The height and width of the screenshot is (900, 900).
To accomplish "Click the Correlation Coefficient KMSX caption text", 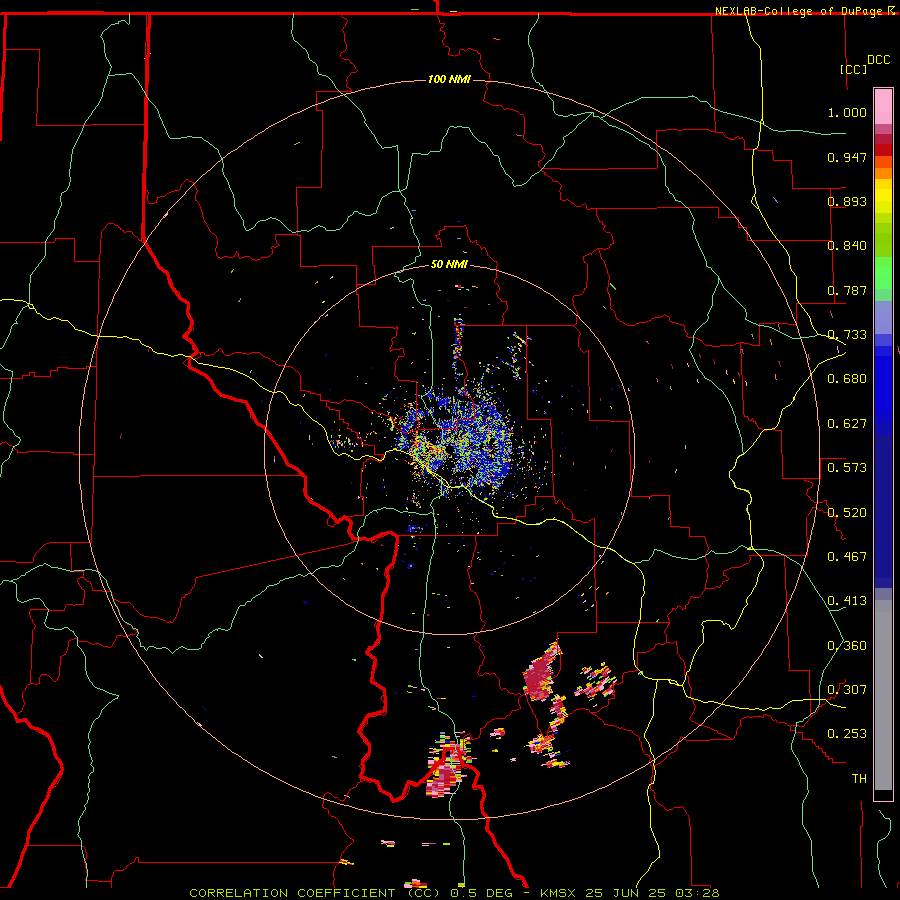I will 454,893.
